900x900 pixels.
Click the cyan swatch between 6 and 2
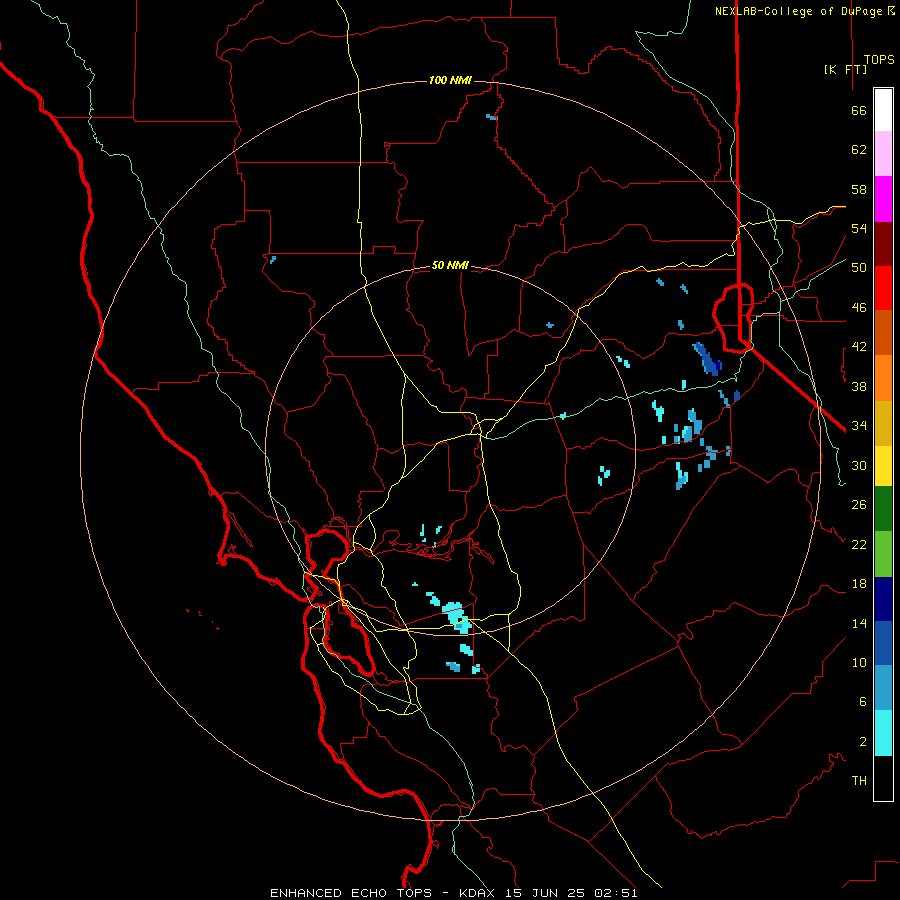(x=883, y=733)
